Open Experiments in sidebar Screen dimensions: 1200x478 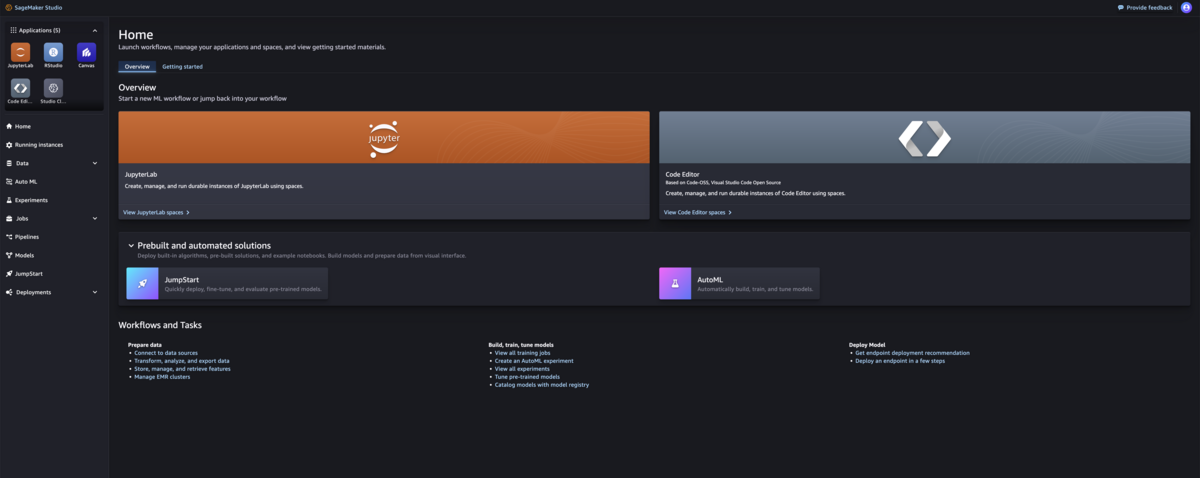[x=30, y=200]
